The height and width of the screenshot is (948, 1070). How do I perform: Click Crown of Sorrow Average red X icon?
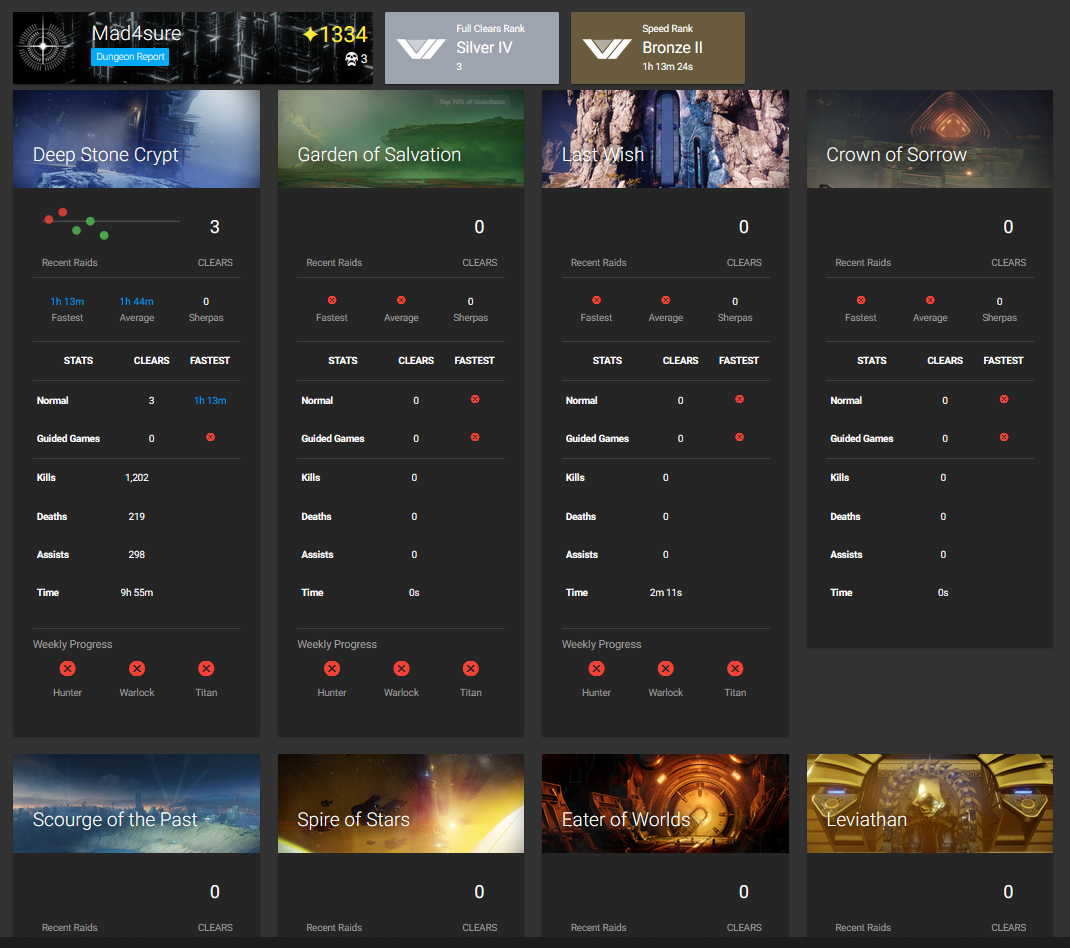(x=930, y=300)
